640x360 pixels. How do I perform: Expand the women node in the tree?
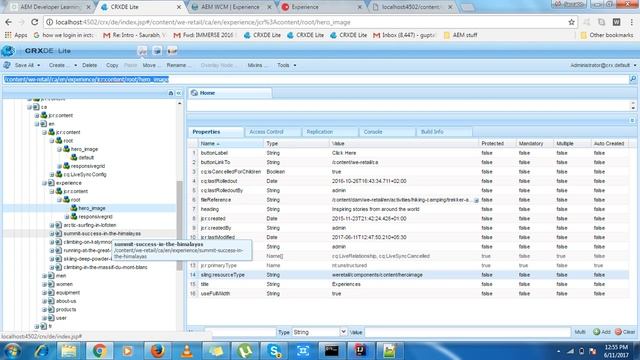click(x=44, y=284)
